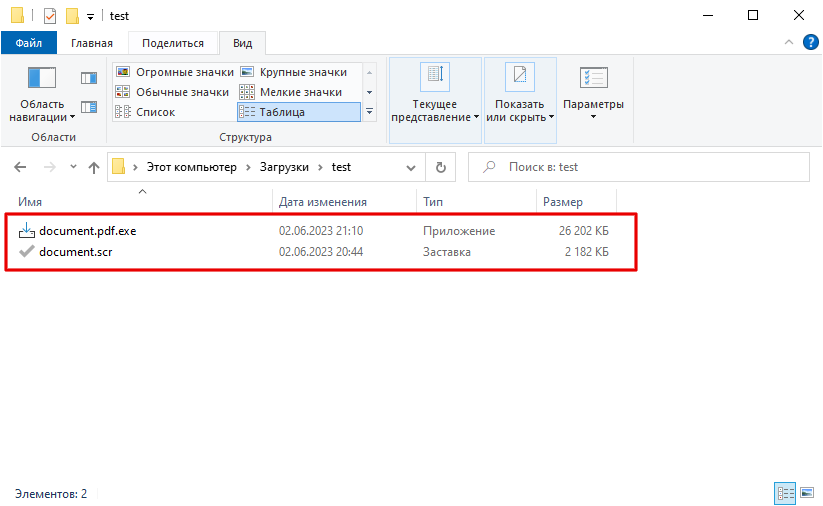The width and height of the screenshot is (823, 506).
Task: Switch to details view status bar icon
Action: tap(785, 493)
